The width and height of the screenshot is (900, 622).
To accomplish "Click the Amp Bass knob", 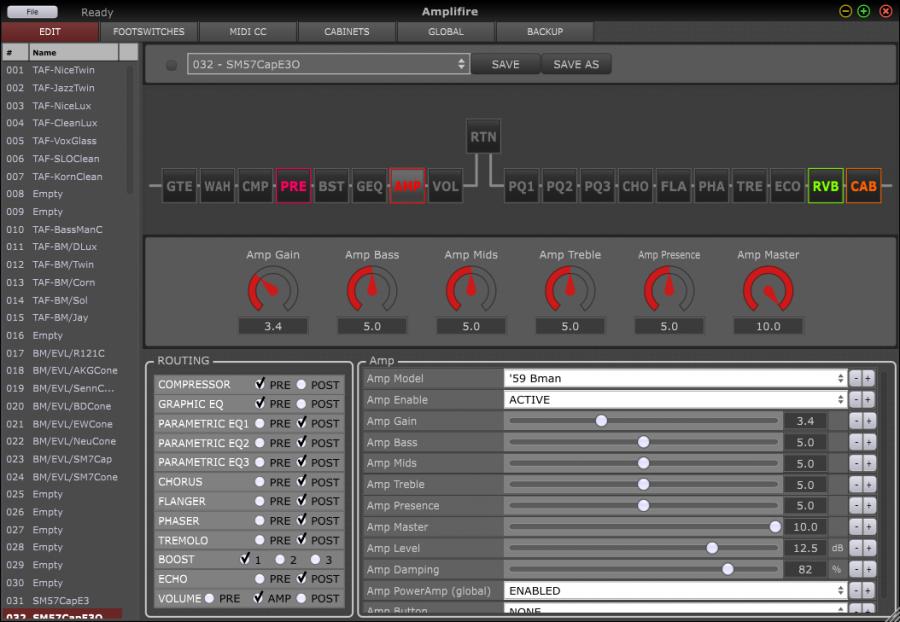I will pos(372,289).
